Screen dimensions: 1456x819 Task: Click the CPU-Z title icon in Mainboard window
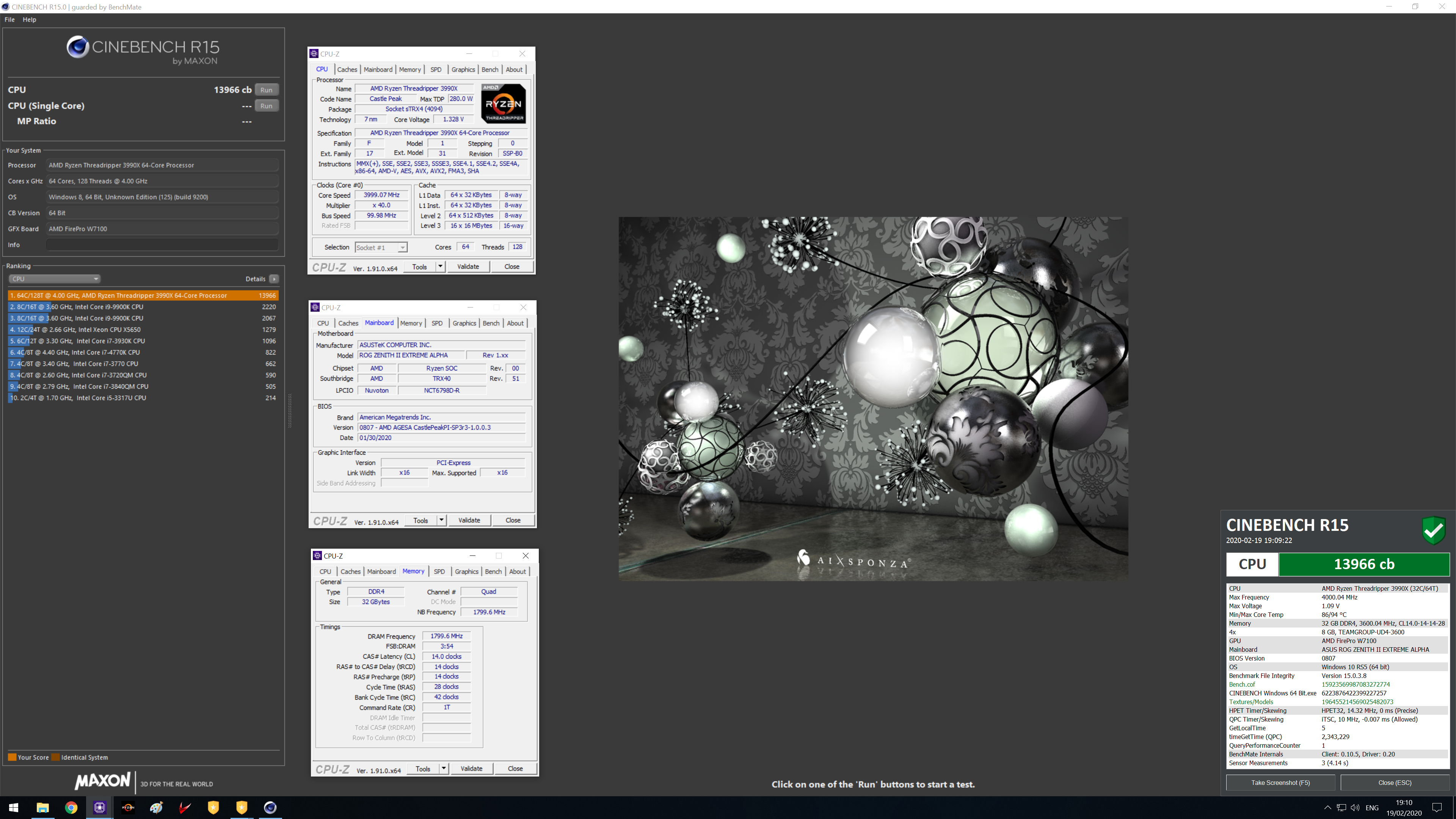[x=315, y=307]
